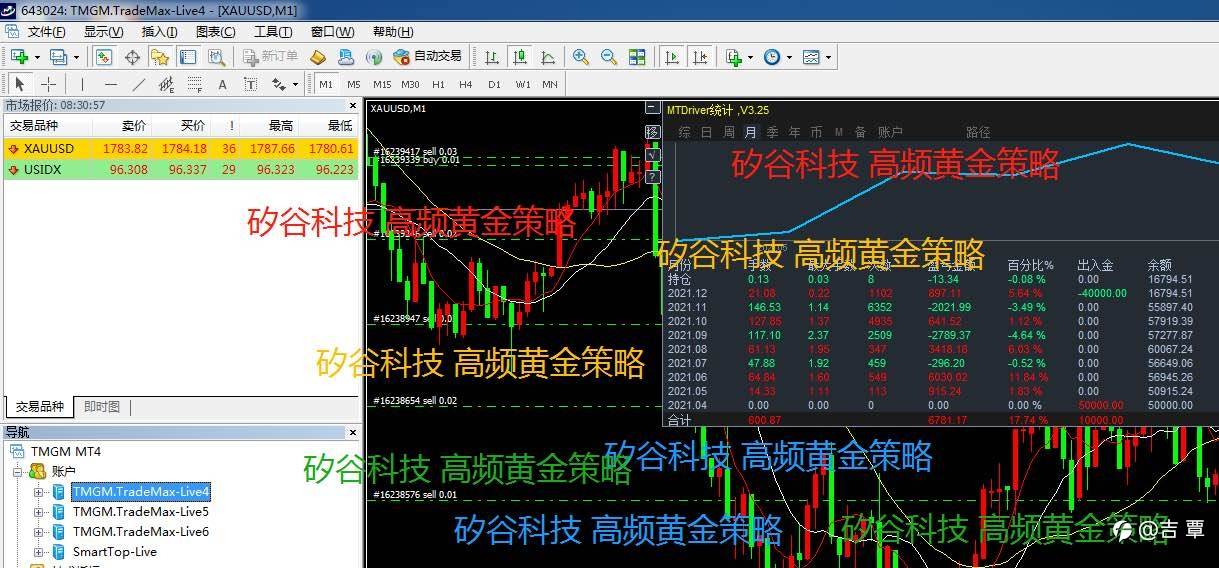Open the periods clock icon
The height and width of the screenshot is (568, 1219).
pos(772,57)
